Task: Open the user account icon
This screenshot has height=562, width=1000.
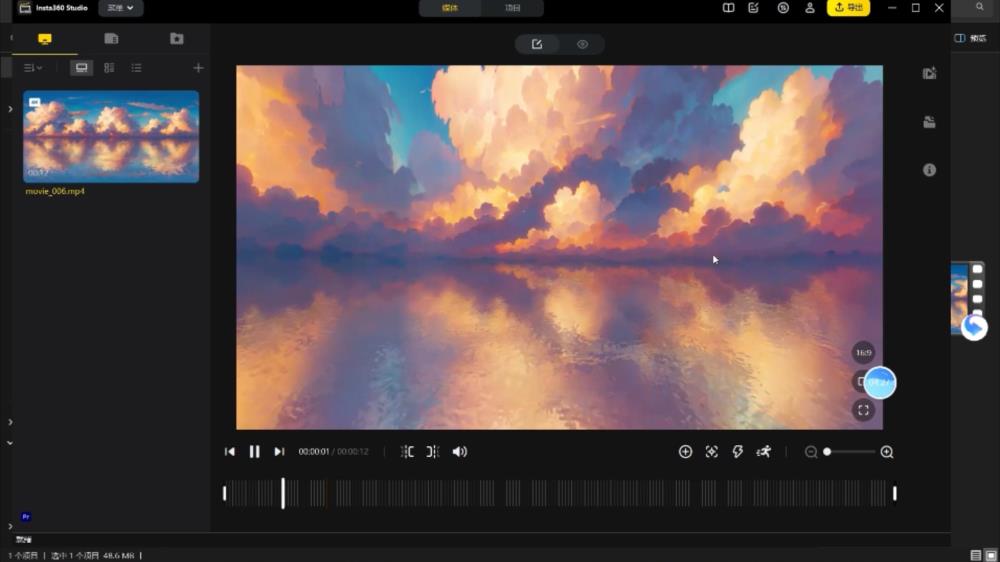Action: pos(810,8)
